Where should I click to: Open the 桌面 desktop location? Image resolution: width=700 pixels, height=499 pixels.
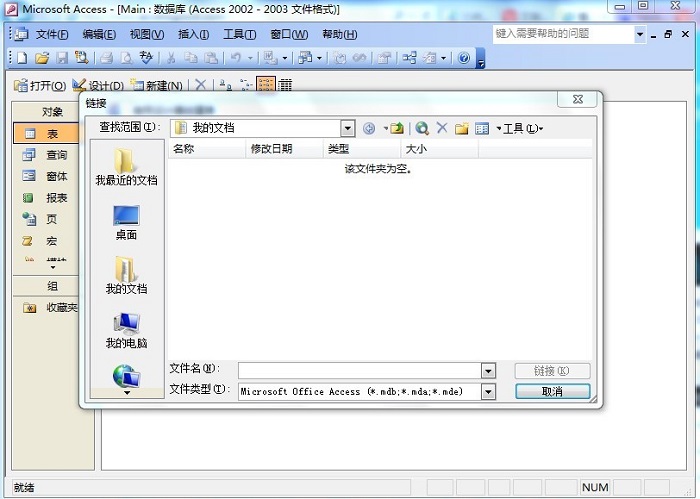coord(126,222)
